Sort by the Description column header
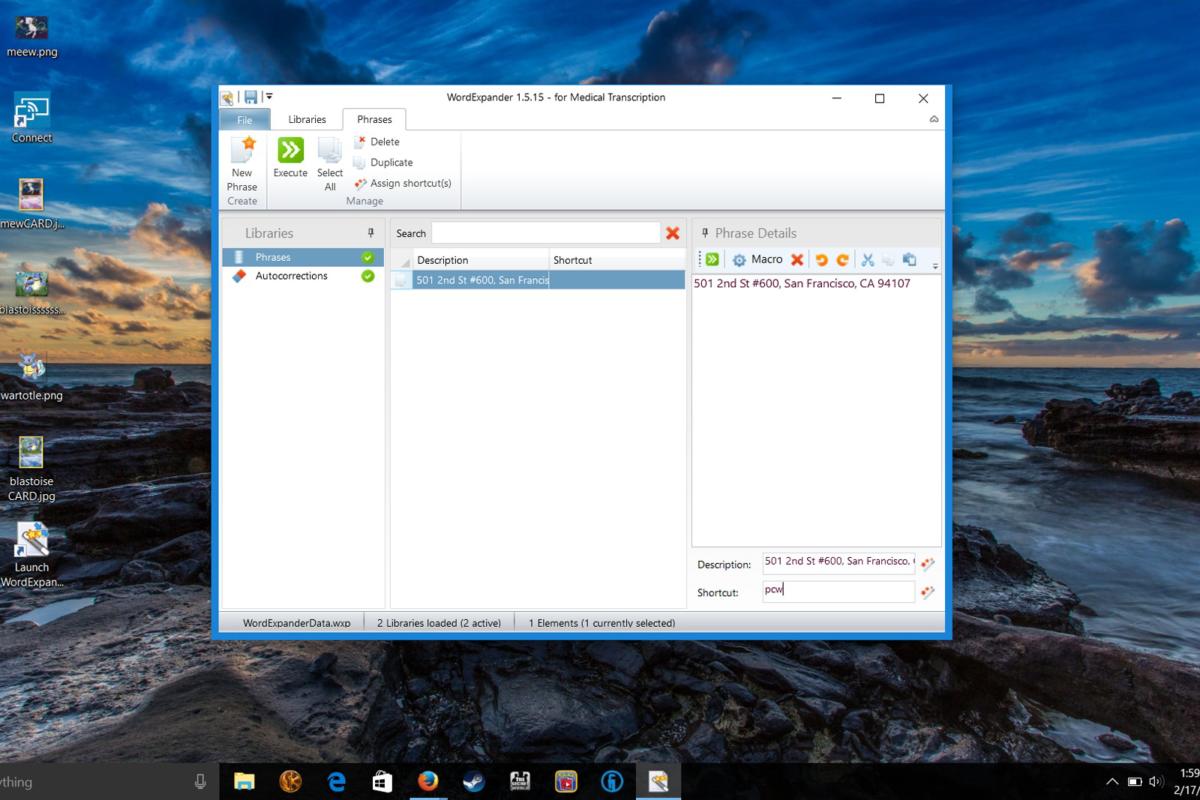1200x800 pixels. click(x=480, y=260)
